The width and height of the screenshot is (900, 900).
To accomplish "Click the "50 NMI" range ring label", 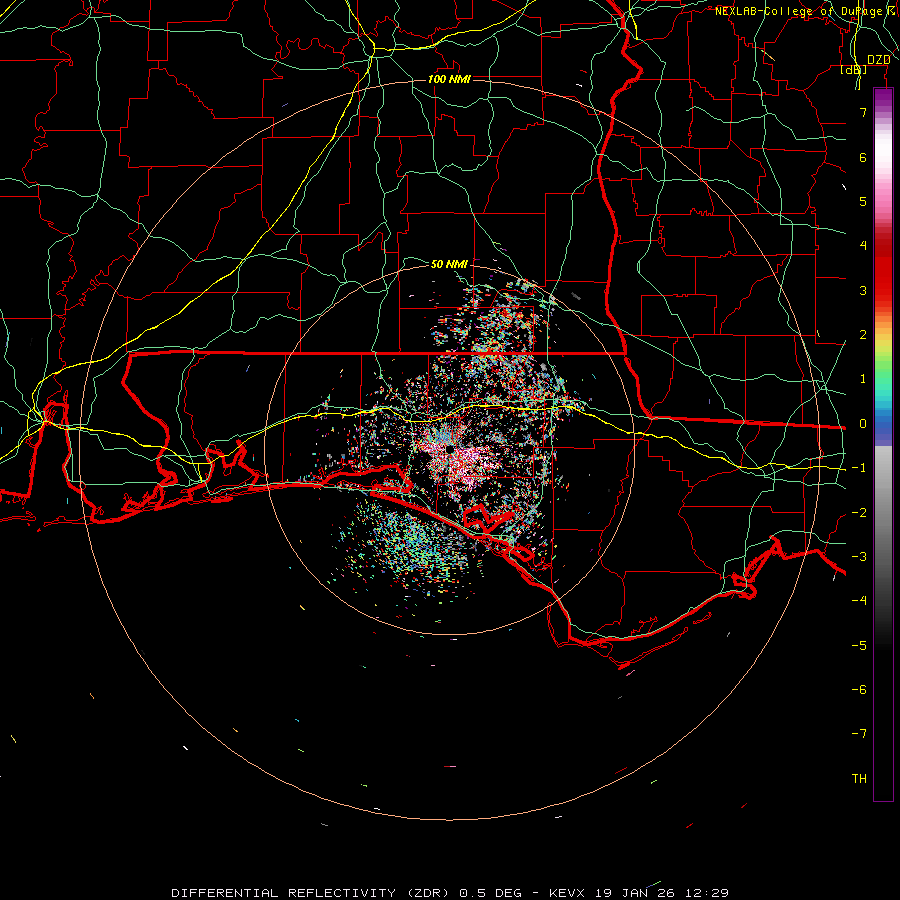I will click(x=449, y=264).
